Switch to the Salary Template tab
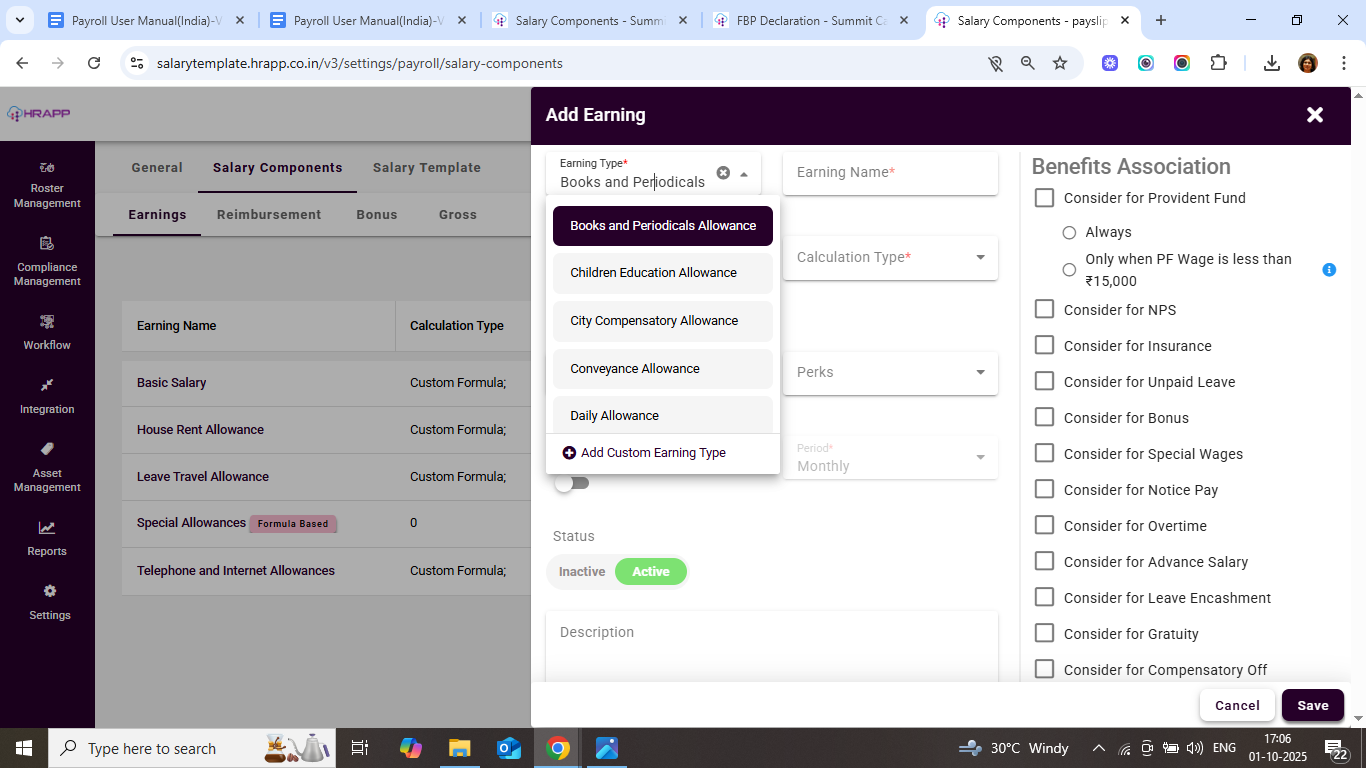 pyautogui.click(x=426, y=168)
